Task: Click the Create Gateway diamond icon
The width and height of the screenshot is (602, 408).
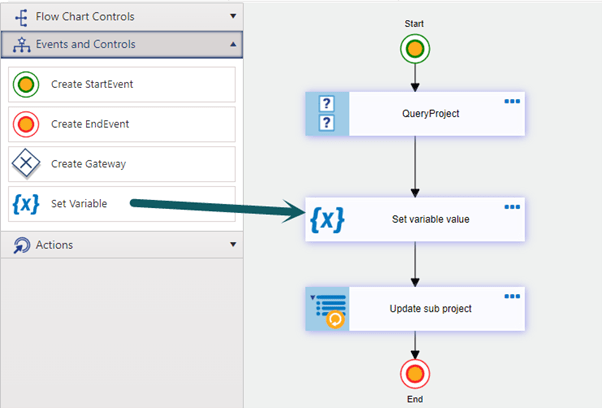Action: pos(26,164)
